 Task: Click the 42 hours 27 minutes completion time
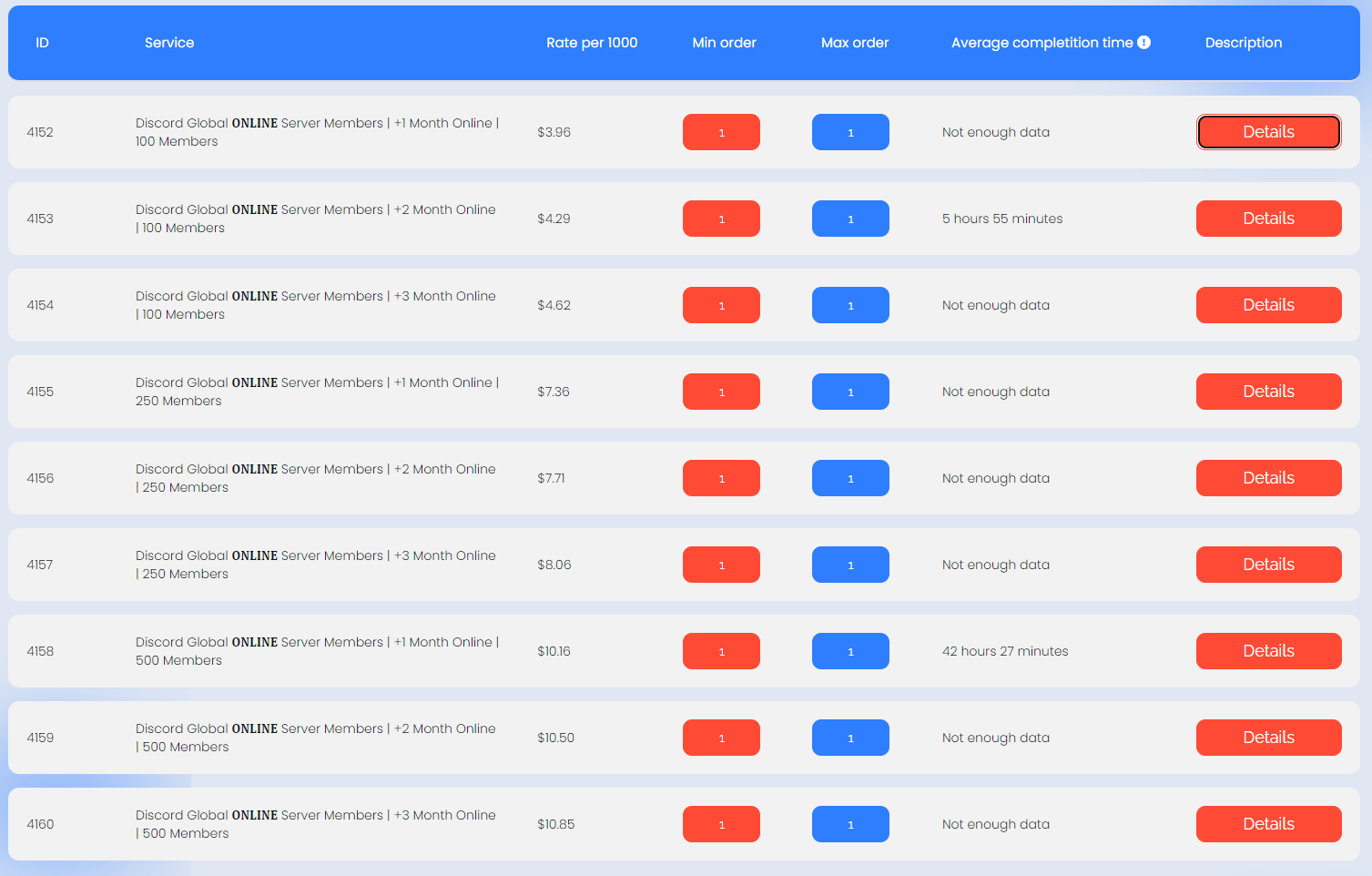click(1005, 651)
